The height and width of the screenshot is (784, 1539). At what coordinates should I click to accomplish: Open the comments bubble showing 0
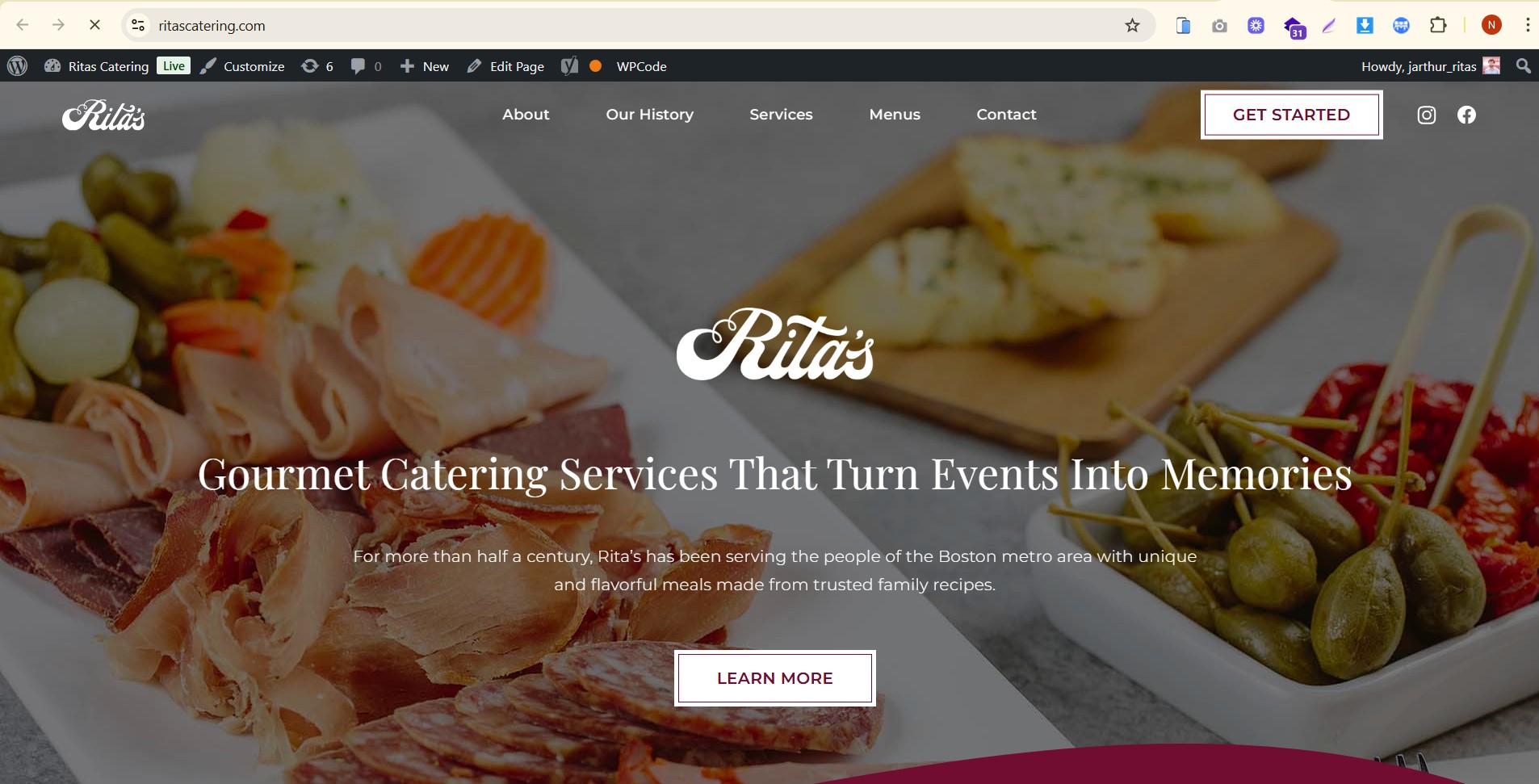point(366,66)
